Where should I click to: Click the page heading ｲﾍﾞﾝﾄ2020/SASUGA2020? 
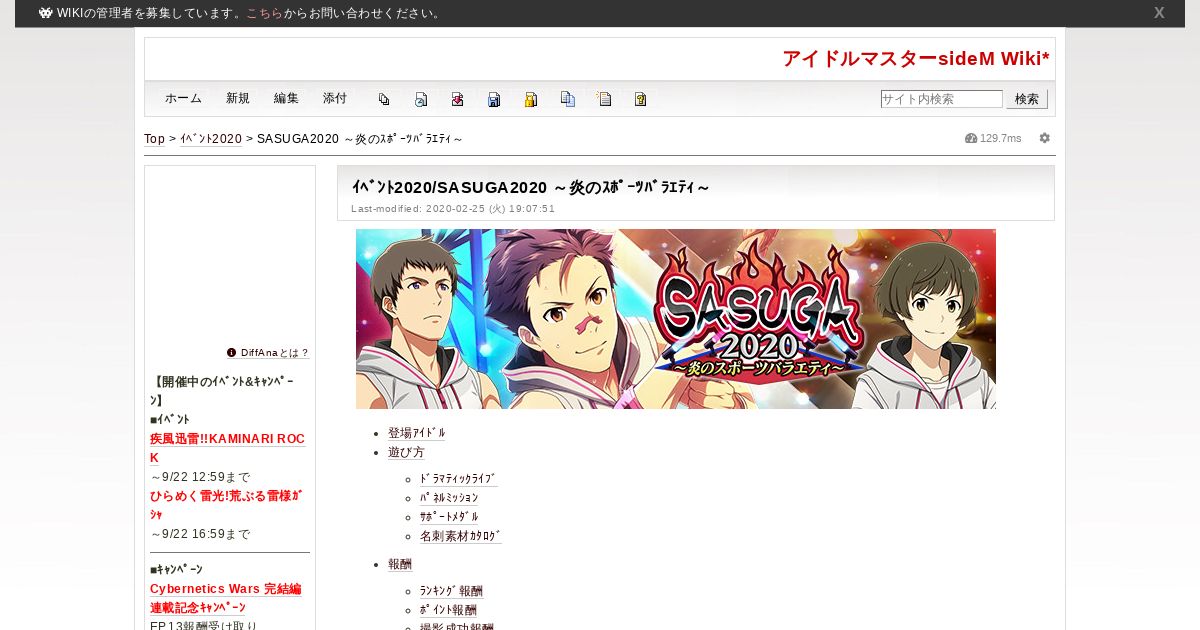(530, 187)
